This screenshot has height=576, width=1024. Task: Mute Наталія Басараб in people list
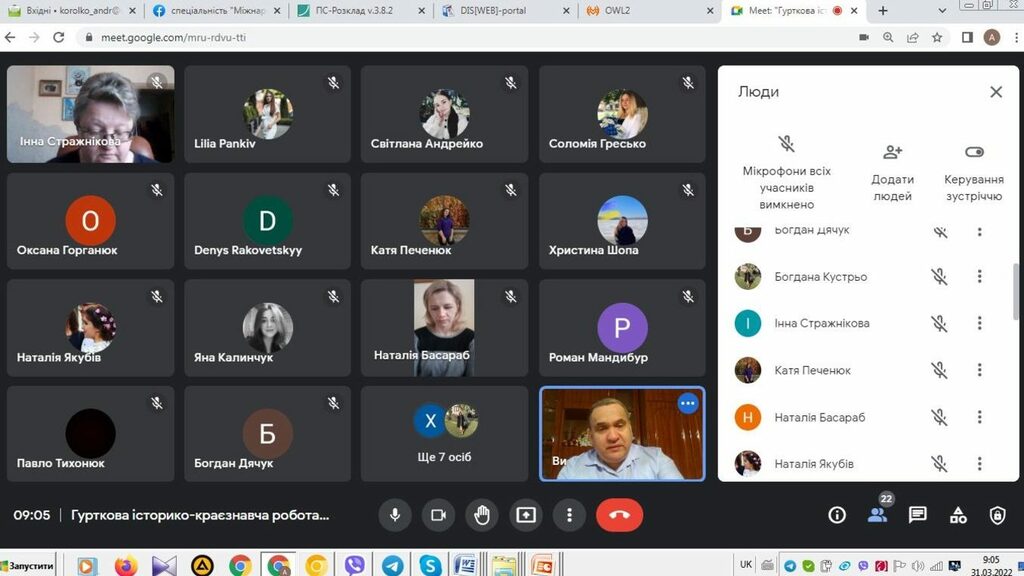pos(939,417)
